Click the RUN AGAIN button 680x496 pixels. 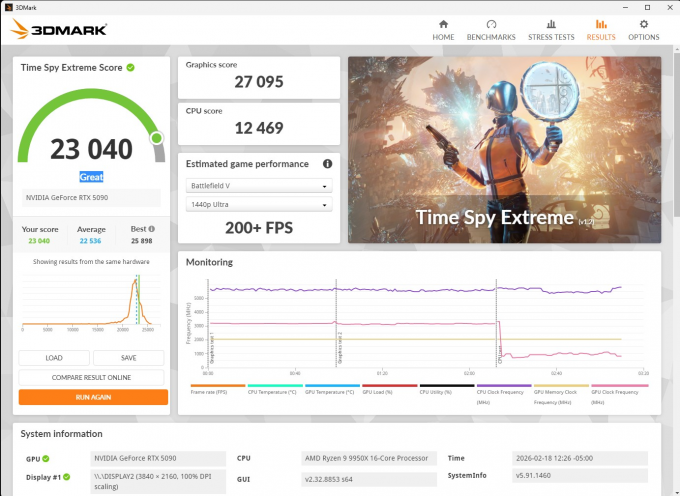[x=93, y=397]
